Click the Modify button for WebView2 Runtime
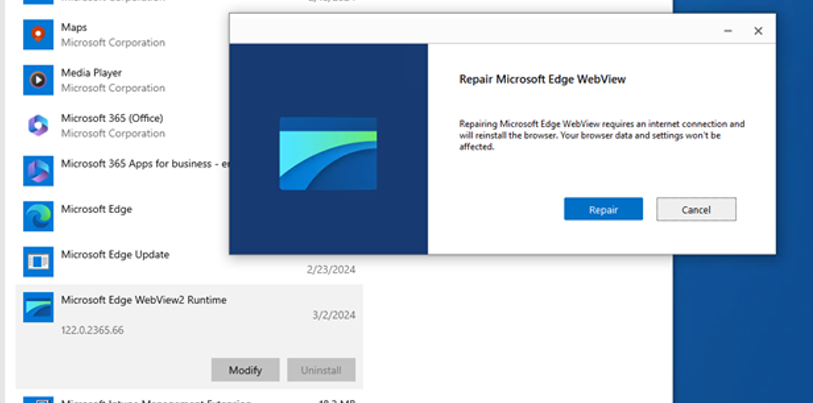 [x=245, y=370]
